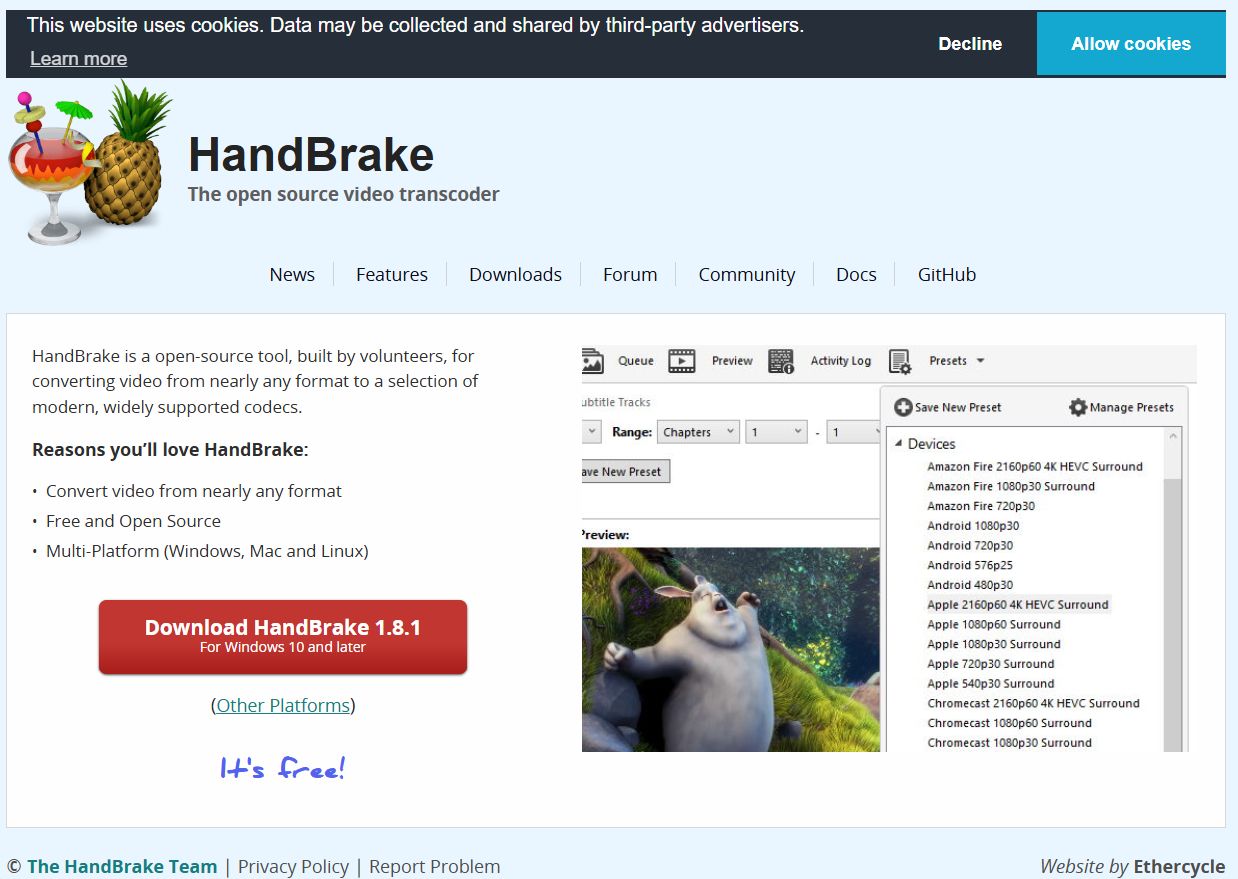Image resolution: width=1238 pixels, height=879 pixels.
Task: Select Android 1080p30 preset
Action: (x=973, y=525)
